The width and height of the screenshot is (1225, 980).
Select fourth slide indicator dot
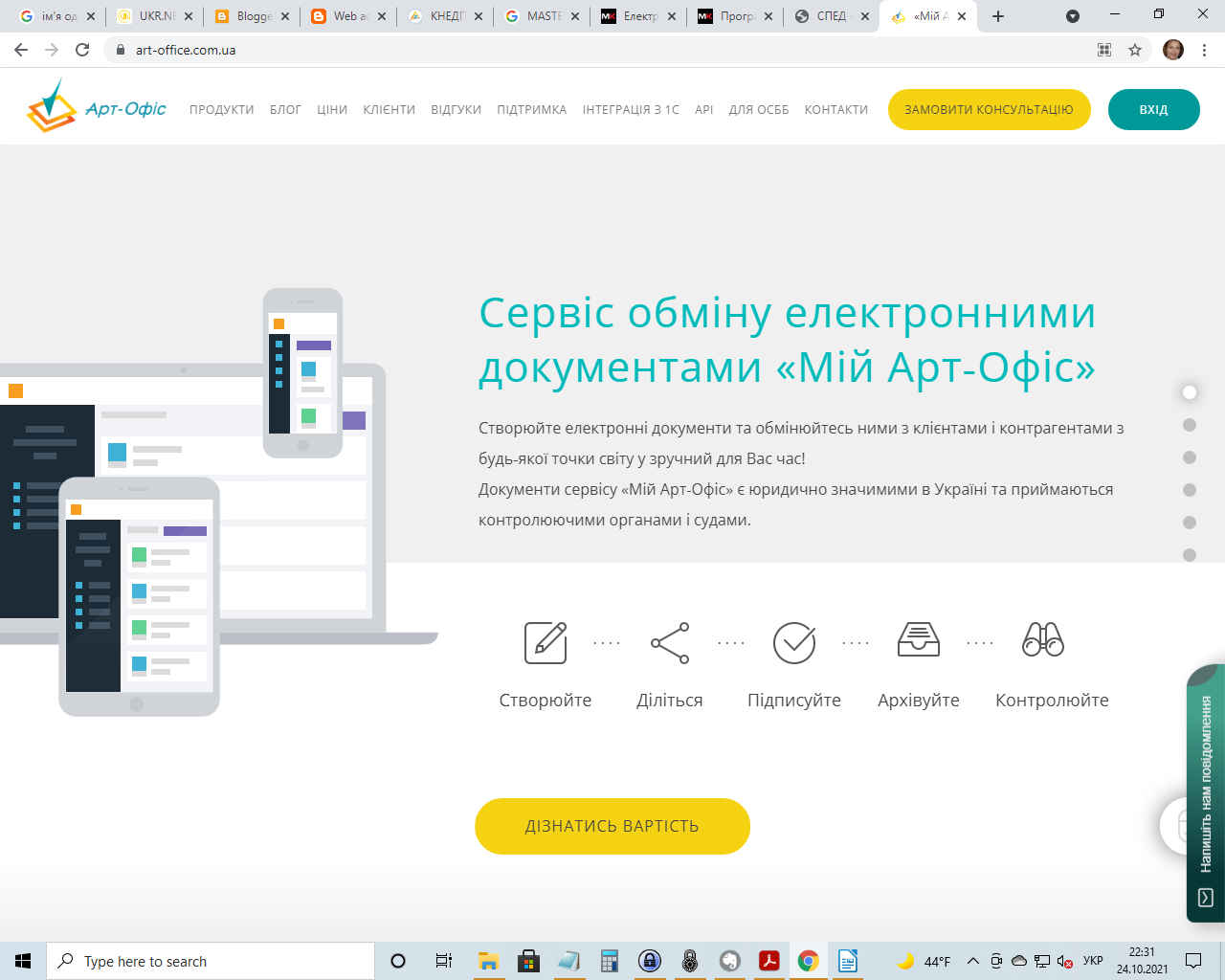pyautogui.click(x=1190, y=490)
